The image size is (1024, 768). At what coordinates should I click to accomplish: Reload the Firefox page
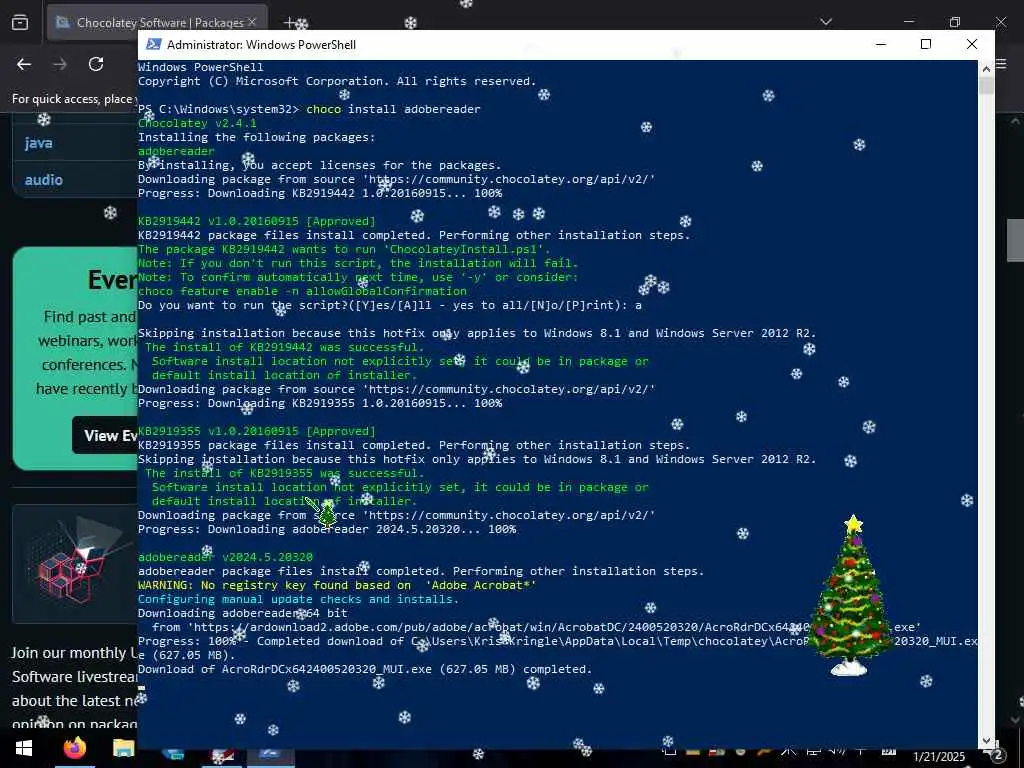[96, 64]
